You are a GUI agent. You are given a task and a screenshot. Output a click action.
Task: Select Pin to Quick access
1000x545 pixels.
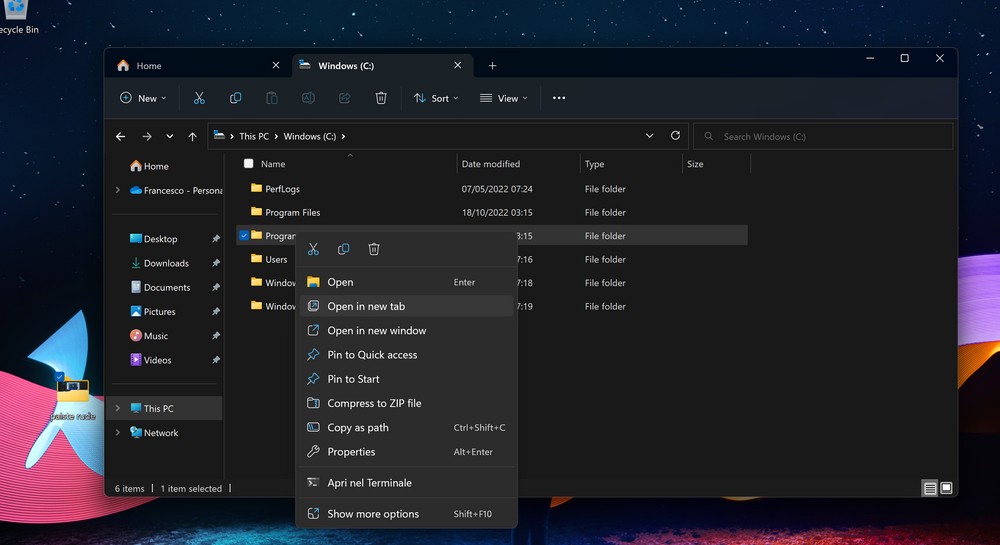(406, 354)
